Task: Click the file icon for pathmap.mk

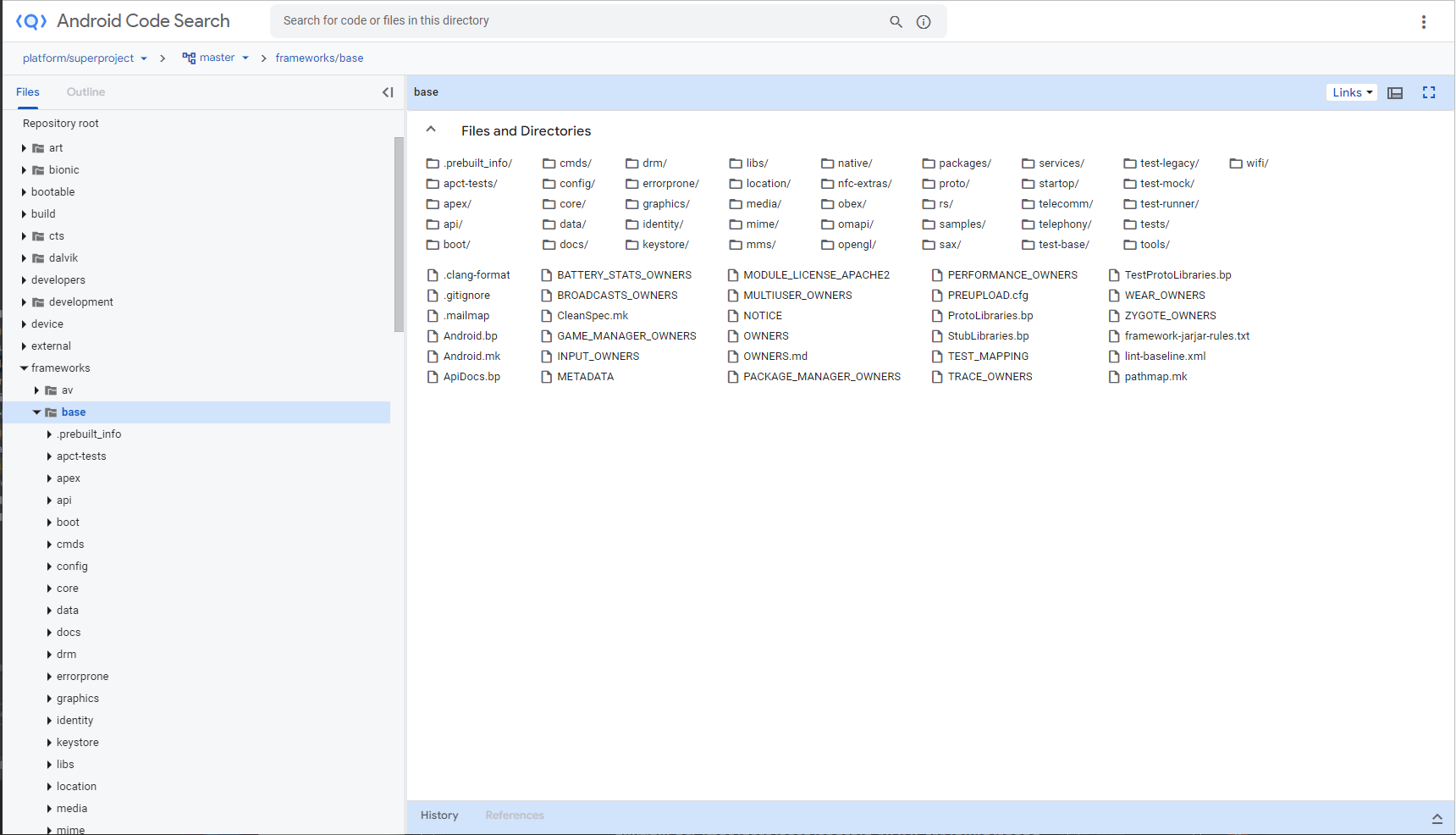Action: coord(1114,377)
